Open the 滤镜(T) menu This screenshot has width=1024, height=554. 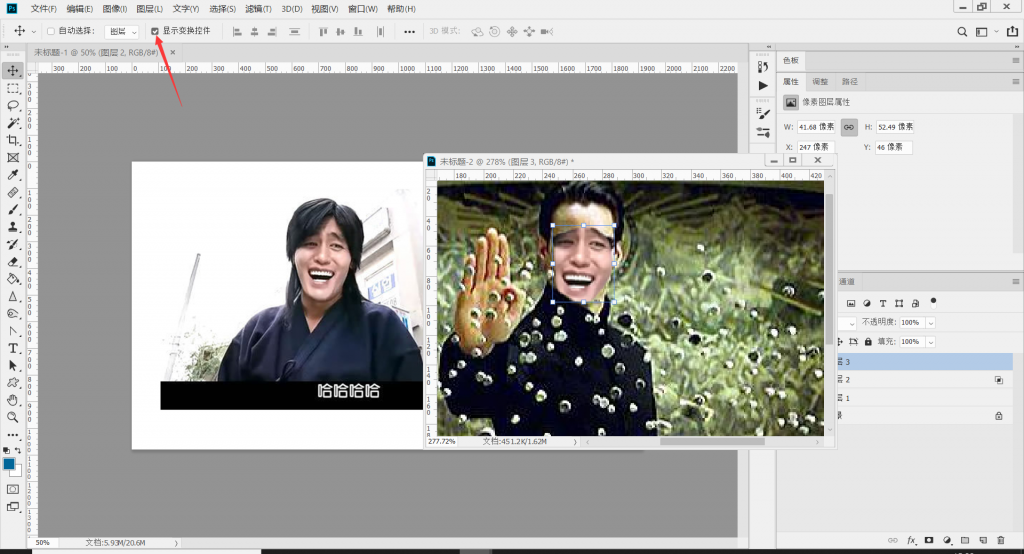(x=258, y=8)
